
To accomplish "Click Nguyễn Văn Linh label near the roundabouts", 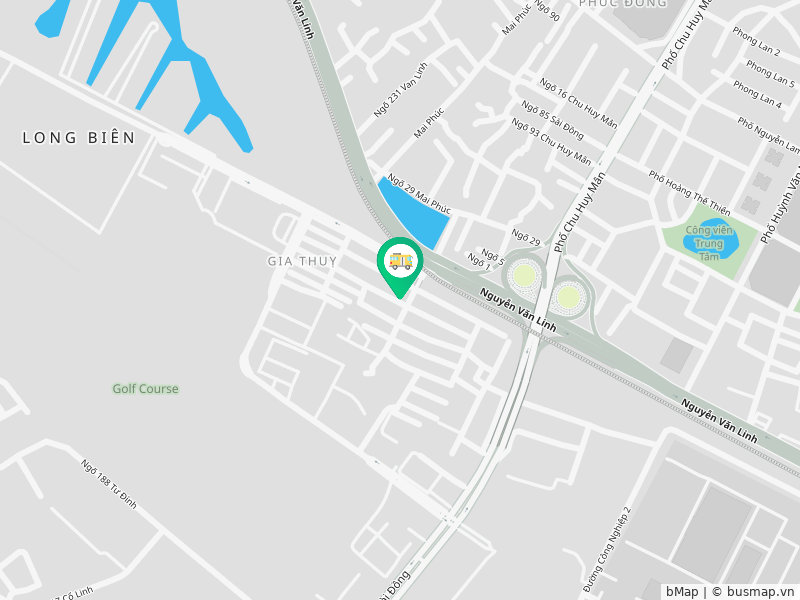I will click(x=518, y=310).
